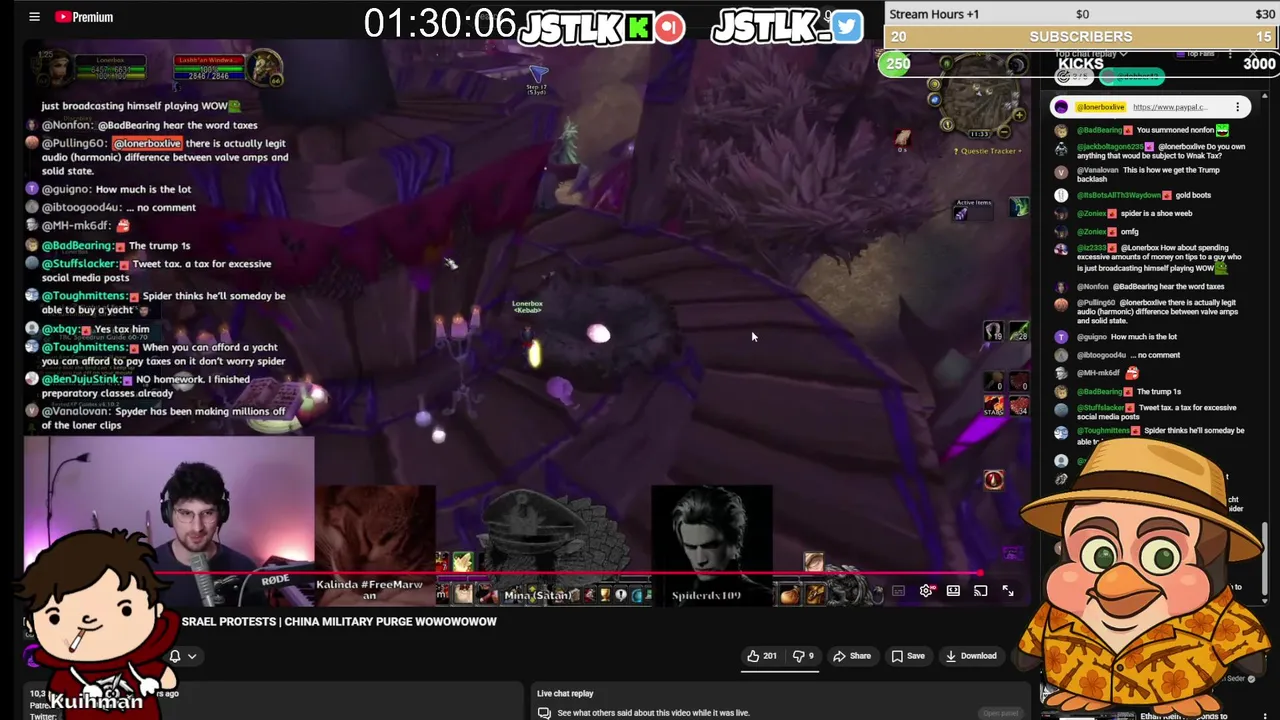Image resolution: width=1280 pixels, height=720 pixels.
Task: Click the green dragon ability icon
Action: pos(1018,207)
